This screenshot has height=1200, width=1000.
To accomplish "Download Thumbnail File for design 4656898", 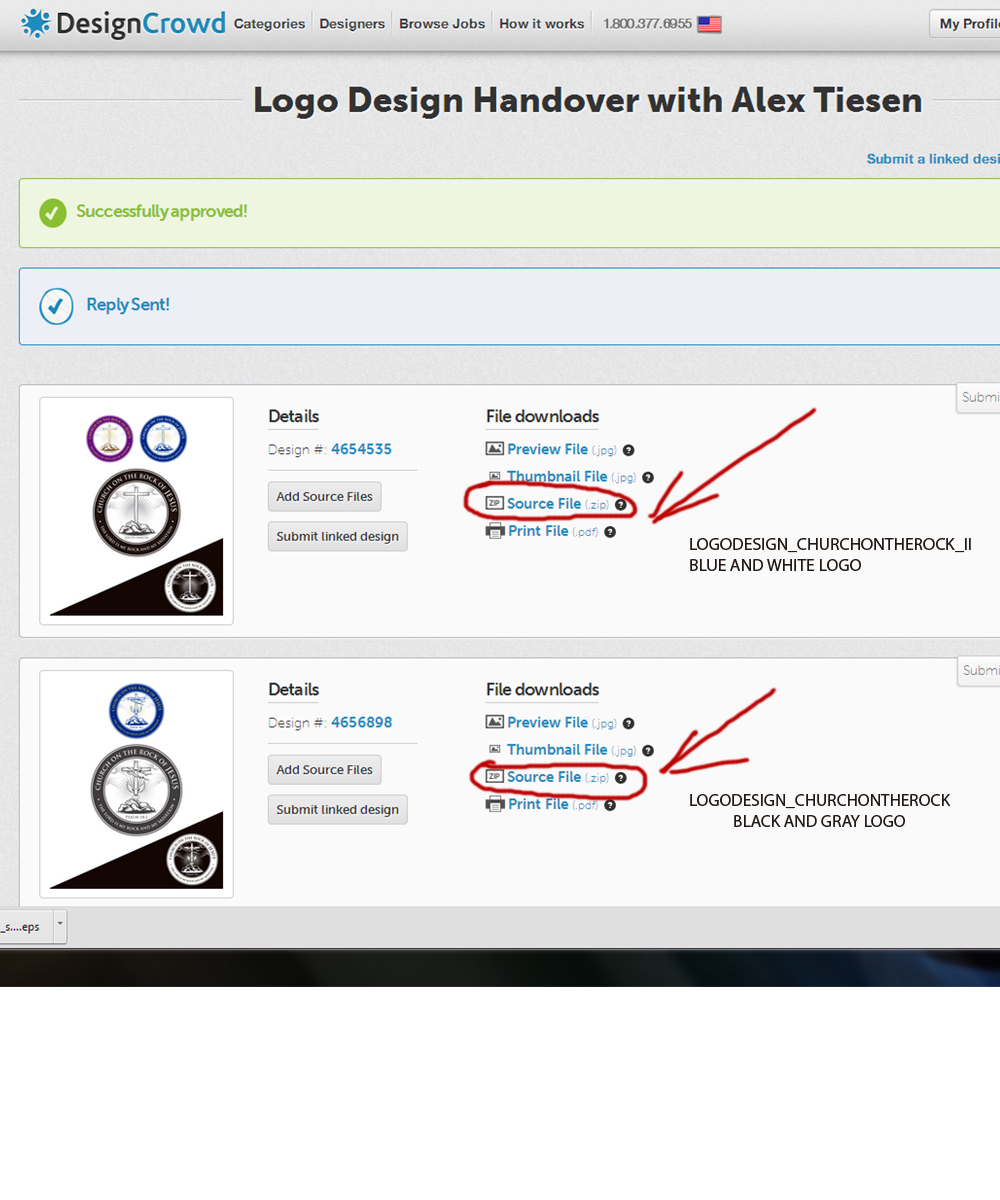I will [557, 749].
